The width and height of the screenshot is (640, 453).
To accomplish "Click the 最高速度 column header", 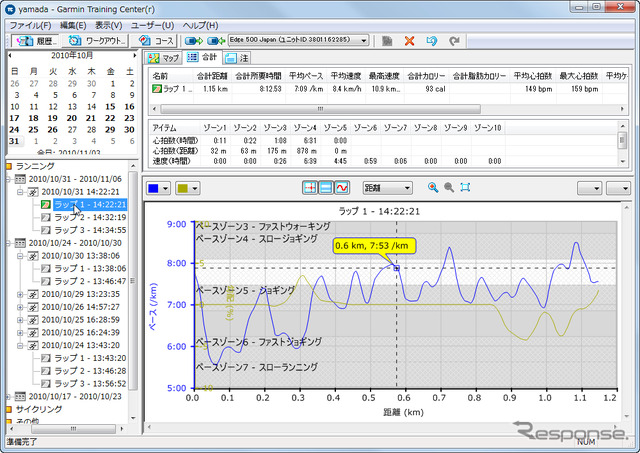I will (x=384, y=76).
